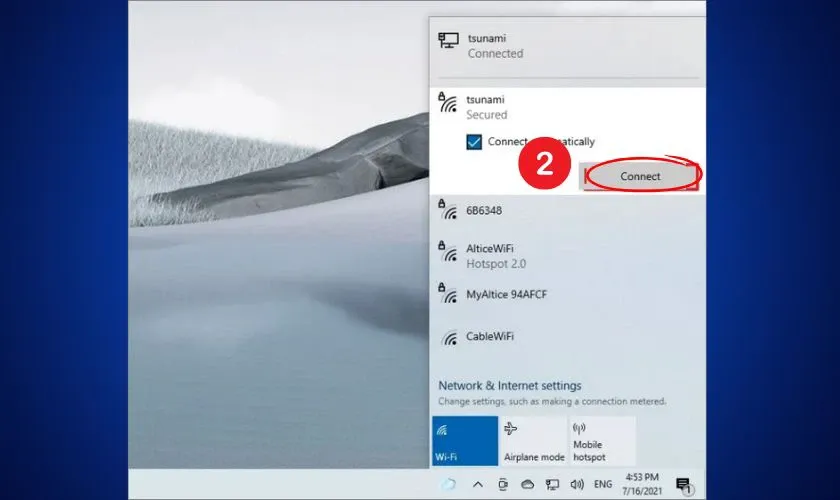Viewport: 840px width, 500px height.
Task: Click the secured Wi-Fi signal icon for tsunami
Action: click(448, 102)
